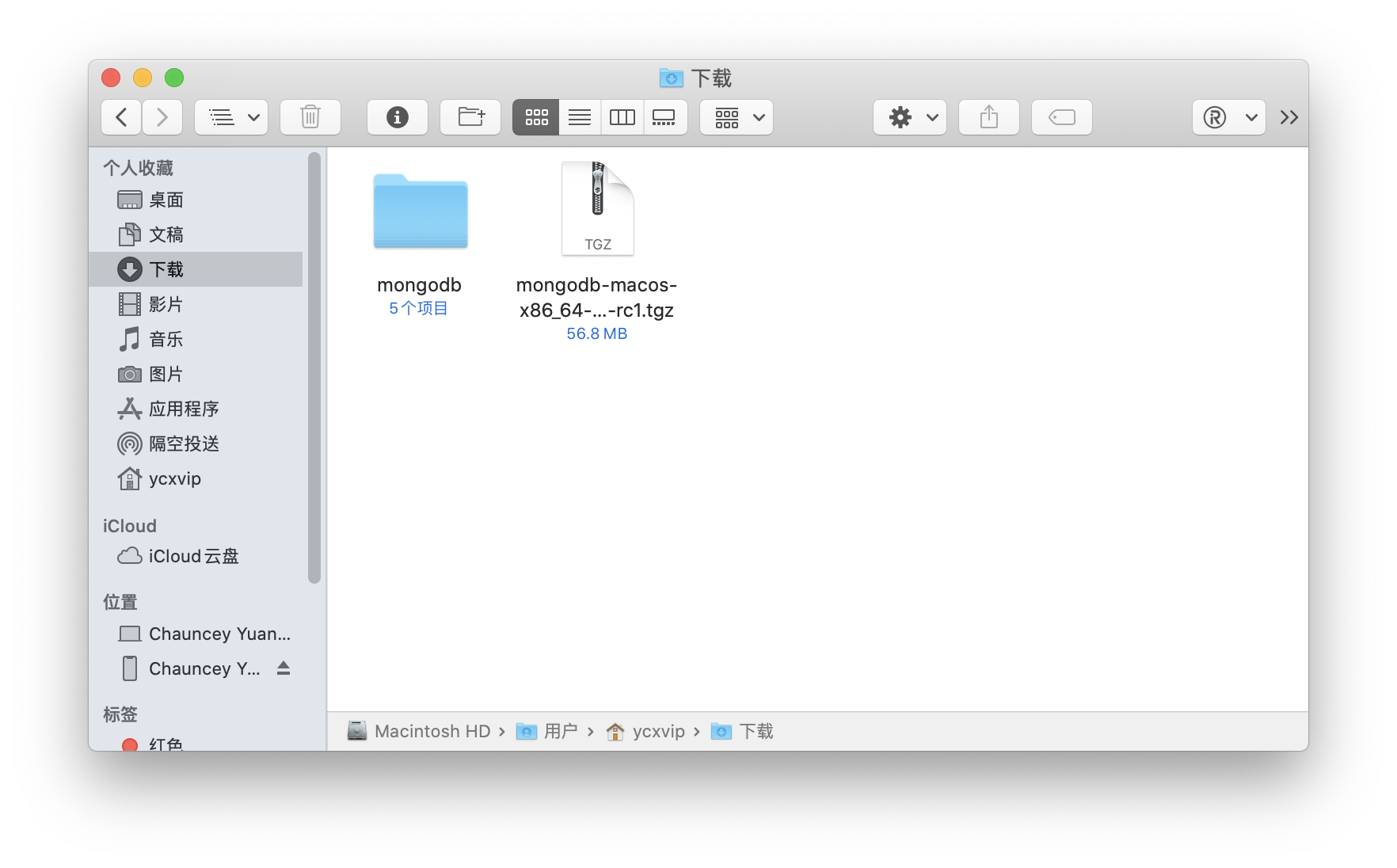This screenshot has width=1397, height=868.
Task: Click the Share toolbar button
Action: [989, 117]
